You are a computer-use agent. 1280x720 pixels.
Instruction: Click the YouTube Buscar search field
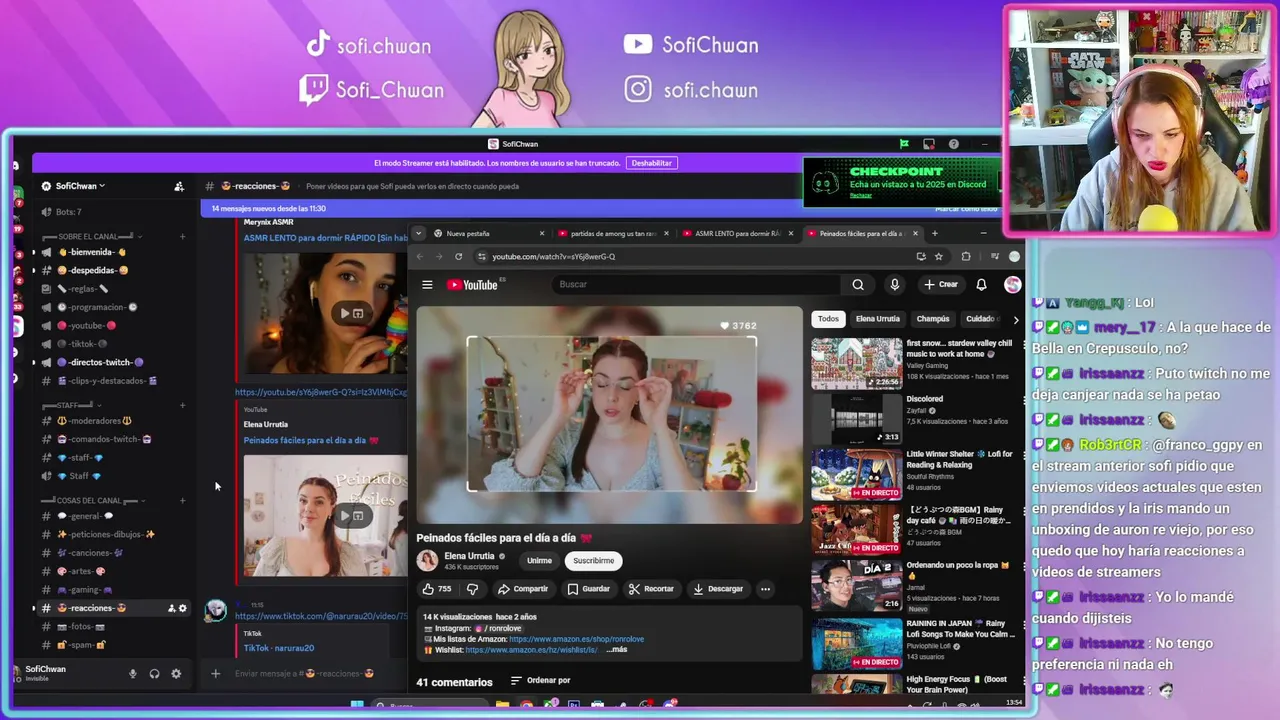[695, 285]
